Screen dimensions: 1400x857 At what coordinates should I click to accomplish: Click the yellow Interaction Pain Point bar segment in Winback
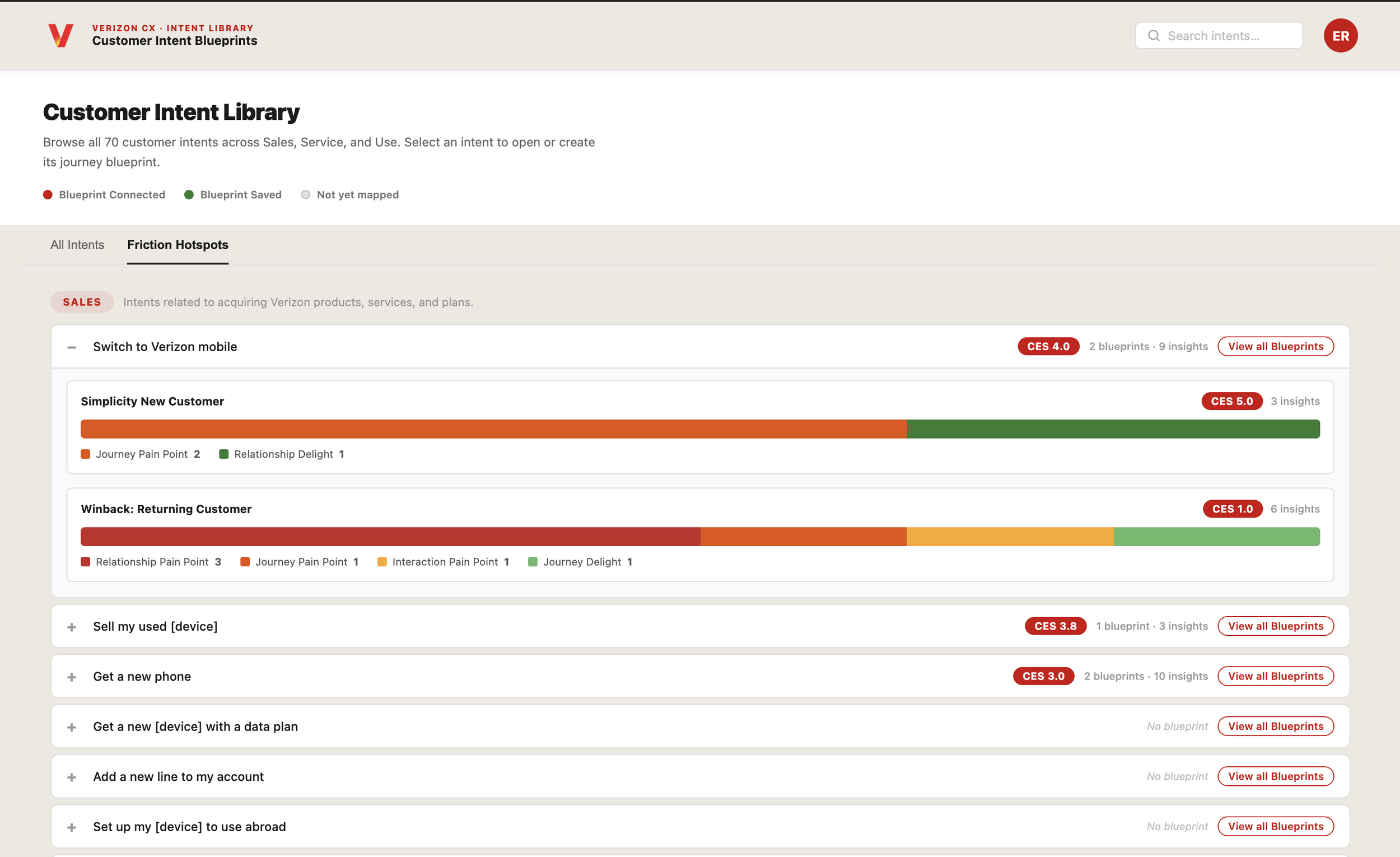[1010, 537]
